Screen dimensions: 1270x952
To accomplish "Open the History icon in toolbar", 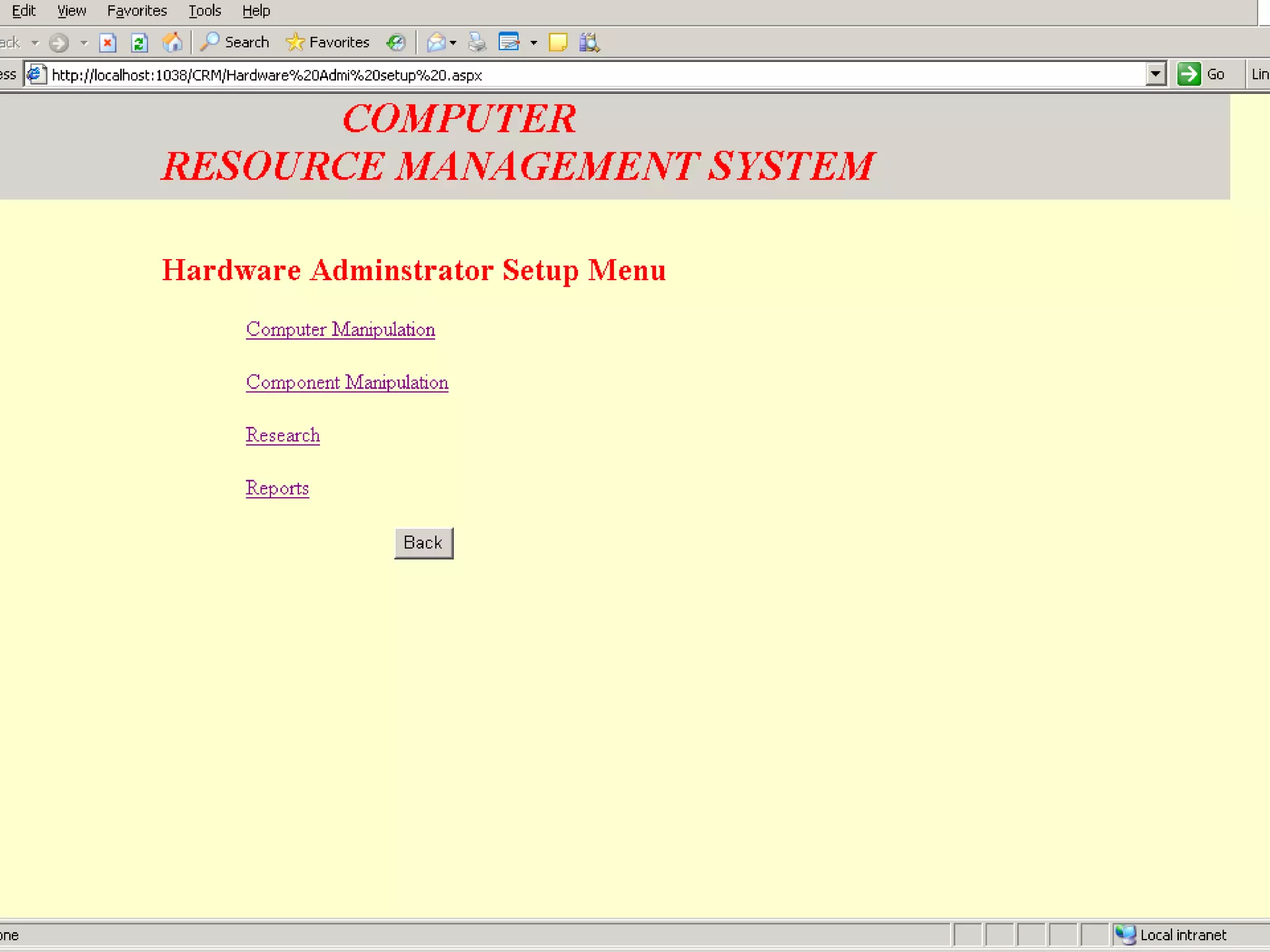I will pyautogui.click(x=396, y=42).
